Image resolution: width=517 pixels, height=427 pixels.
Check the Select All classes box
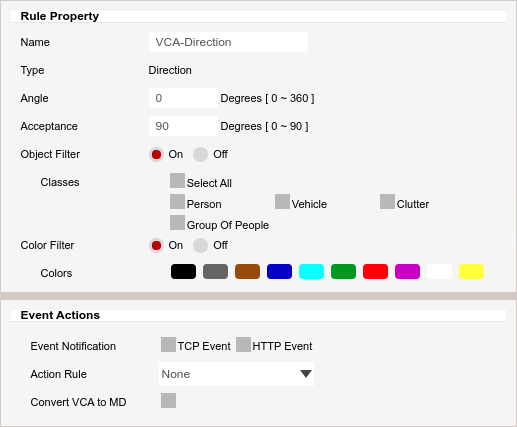pyautogui.click(x=177, y=180)
